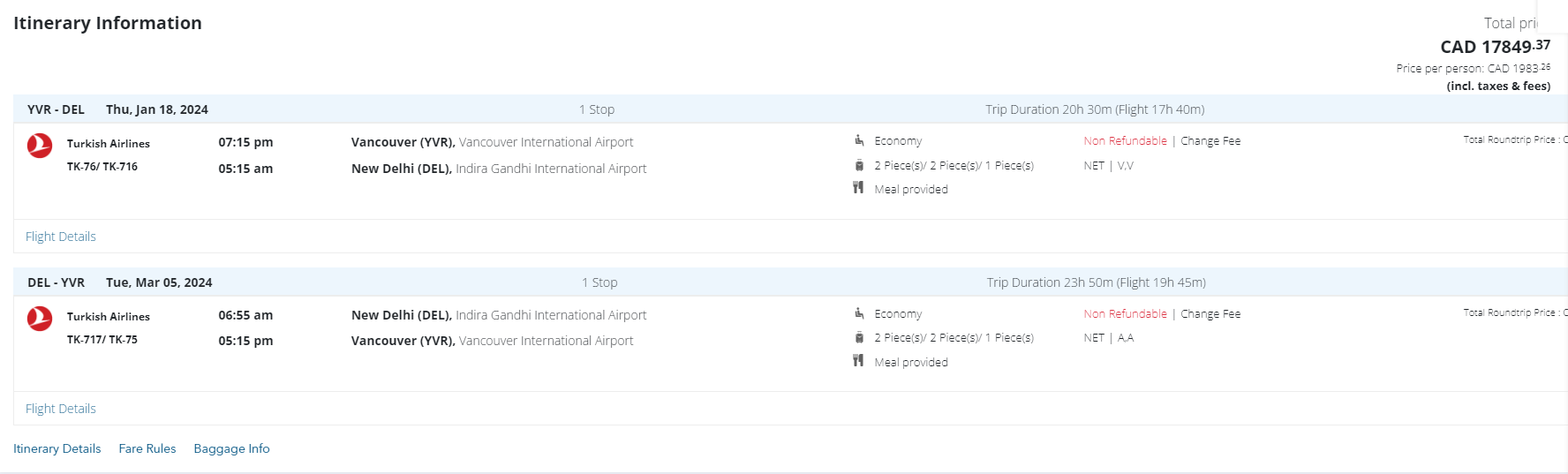
Task: Click Non Refundable on return flight
Action: pos(1125,314)
